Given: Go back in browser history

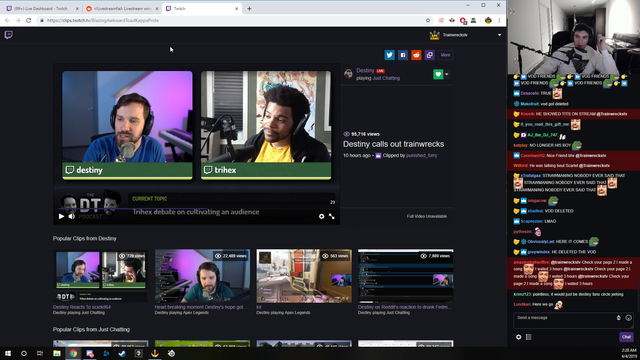Looking at the screenshot, I should 7,20.
